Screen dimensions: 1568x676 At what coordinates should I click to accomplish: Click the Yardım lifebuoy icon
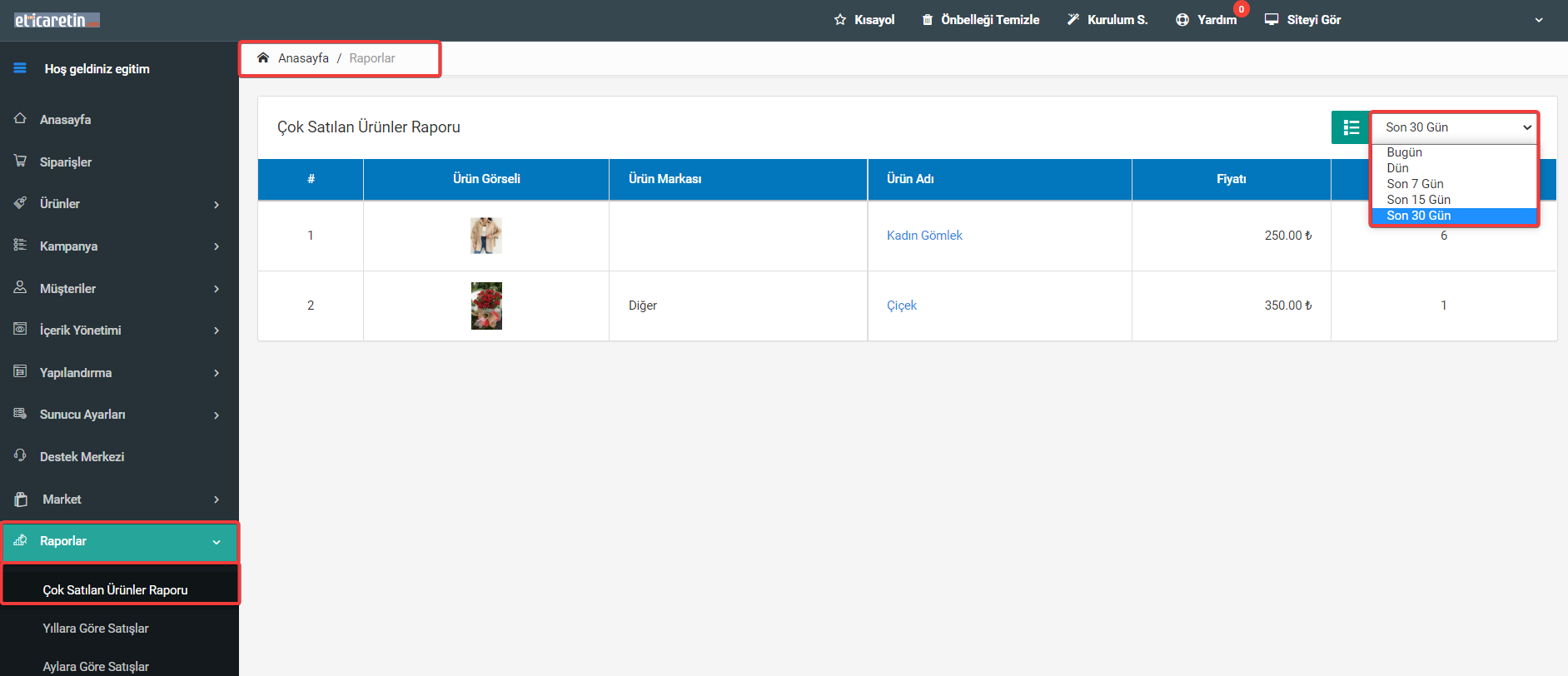point(1182,19)
